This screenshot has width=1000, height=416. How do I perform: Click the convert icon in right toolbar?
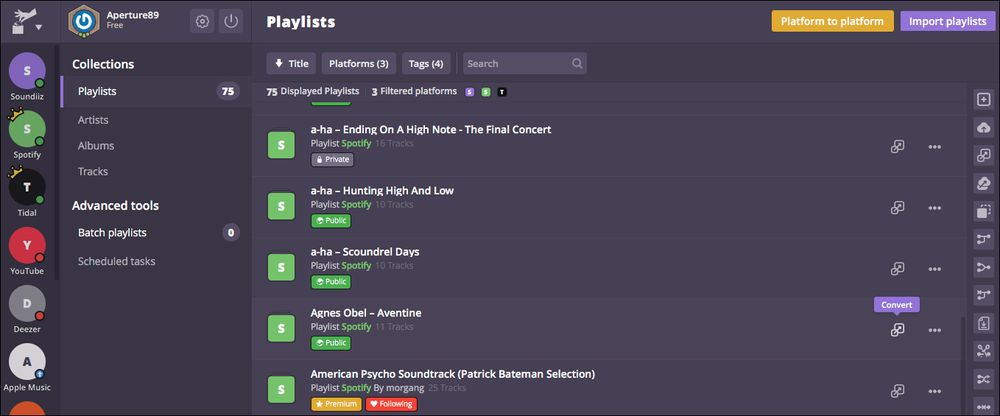[x=983, y=155]
